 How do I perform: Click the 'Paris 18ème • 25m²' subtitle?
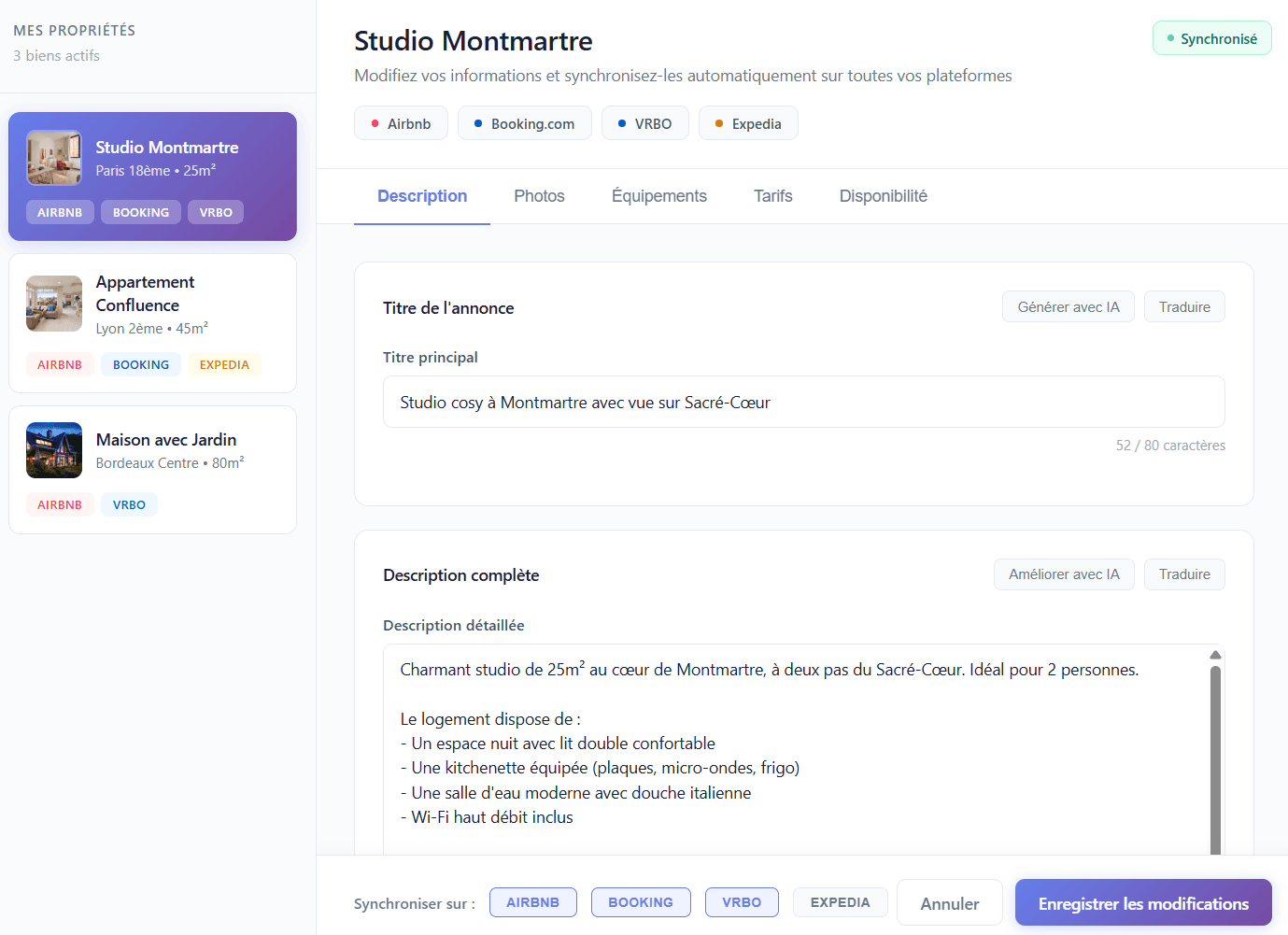point(156,171)
